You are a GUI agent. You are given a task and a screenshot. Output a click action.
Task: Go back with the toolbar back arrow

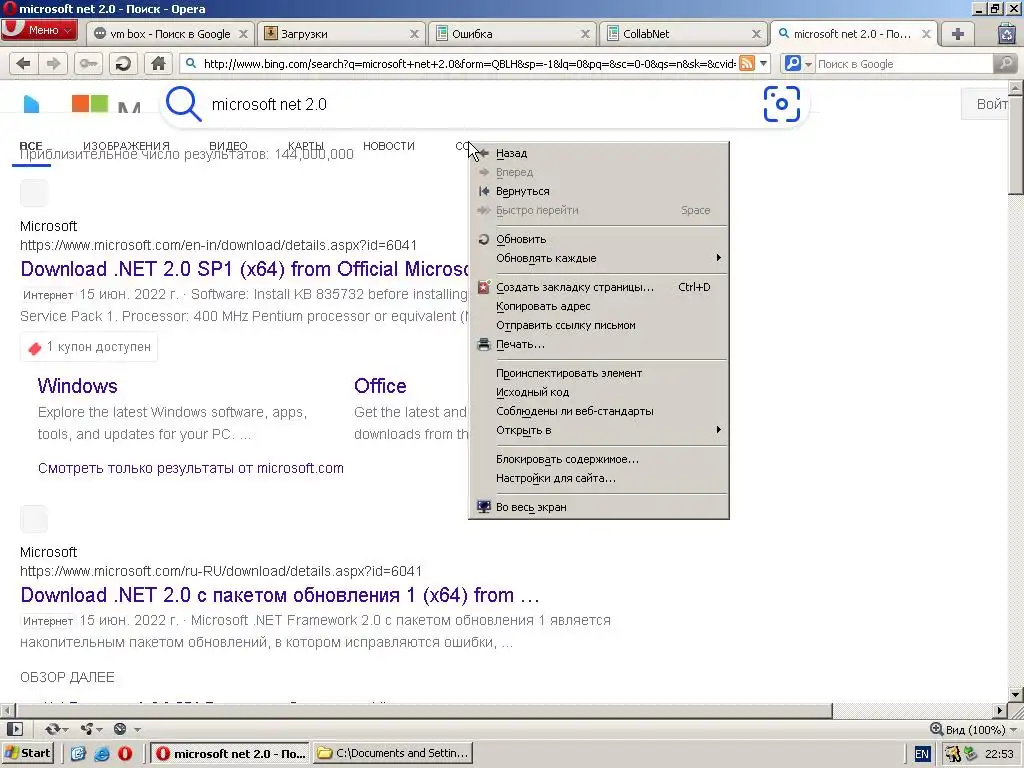click(x=24, y=63)
